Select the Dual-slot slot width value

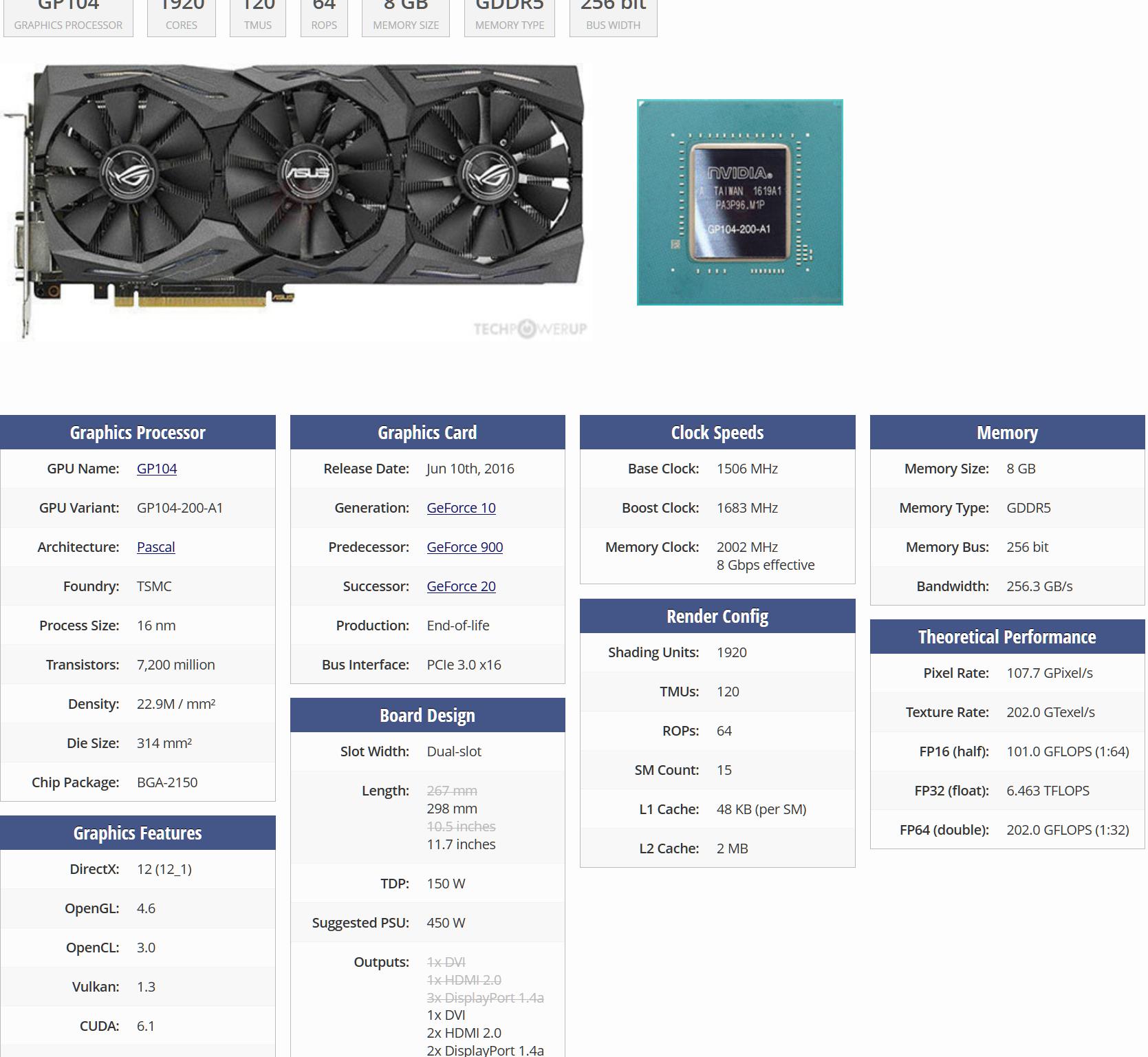(x=454, y=751)
